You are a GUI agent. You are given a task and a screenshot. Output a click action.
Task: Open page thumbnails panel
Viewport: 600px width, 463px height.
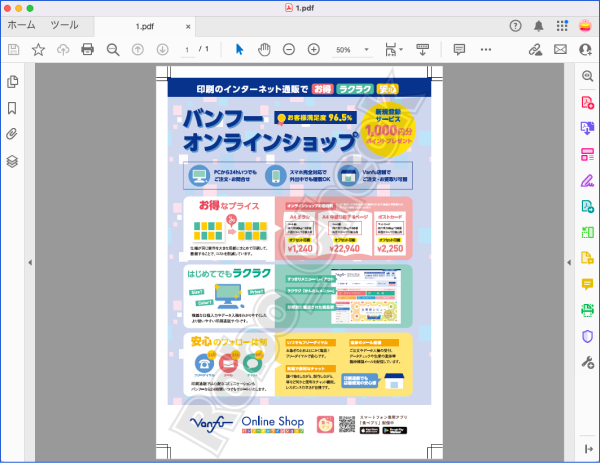pos(13,82)
